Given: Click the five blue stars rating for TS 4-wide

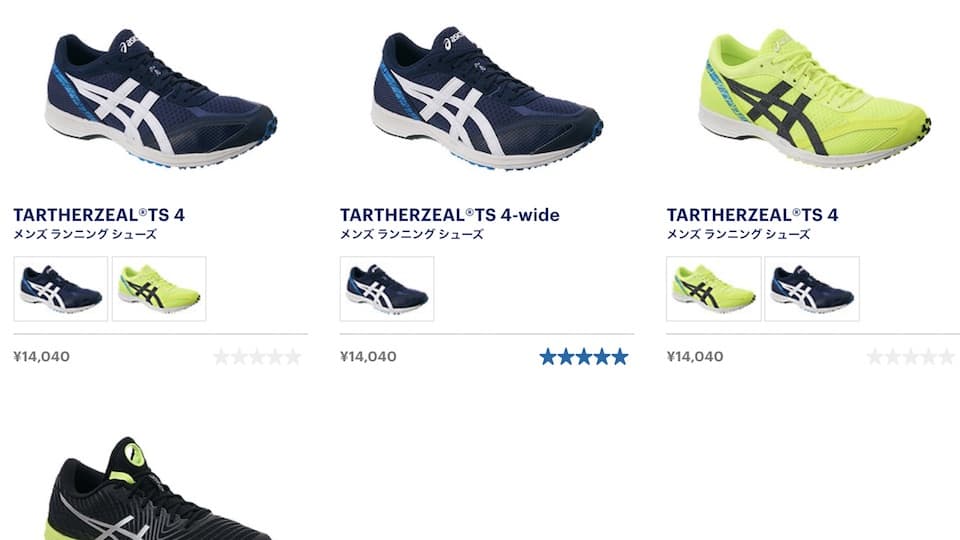Looking at the screenshot, I should click(584, 356).
